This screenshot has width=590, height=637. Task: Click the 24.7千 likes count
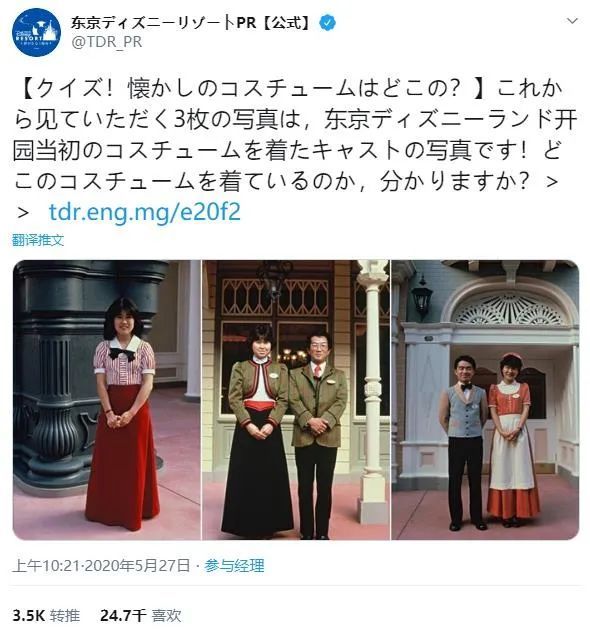[x=123, y=615]
